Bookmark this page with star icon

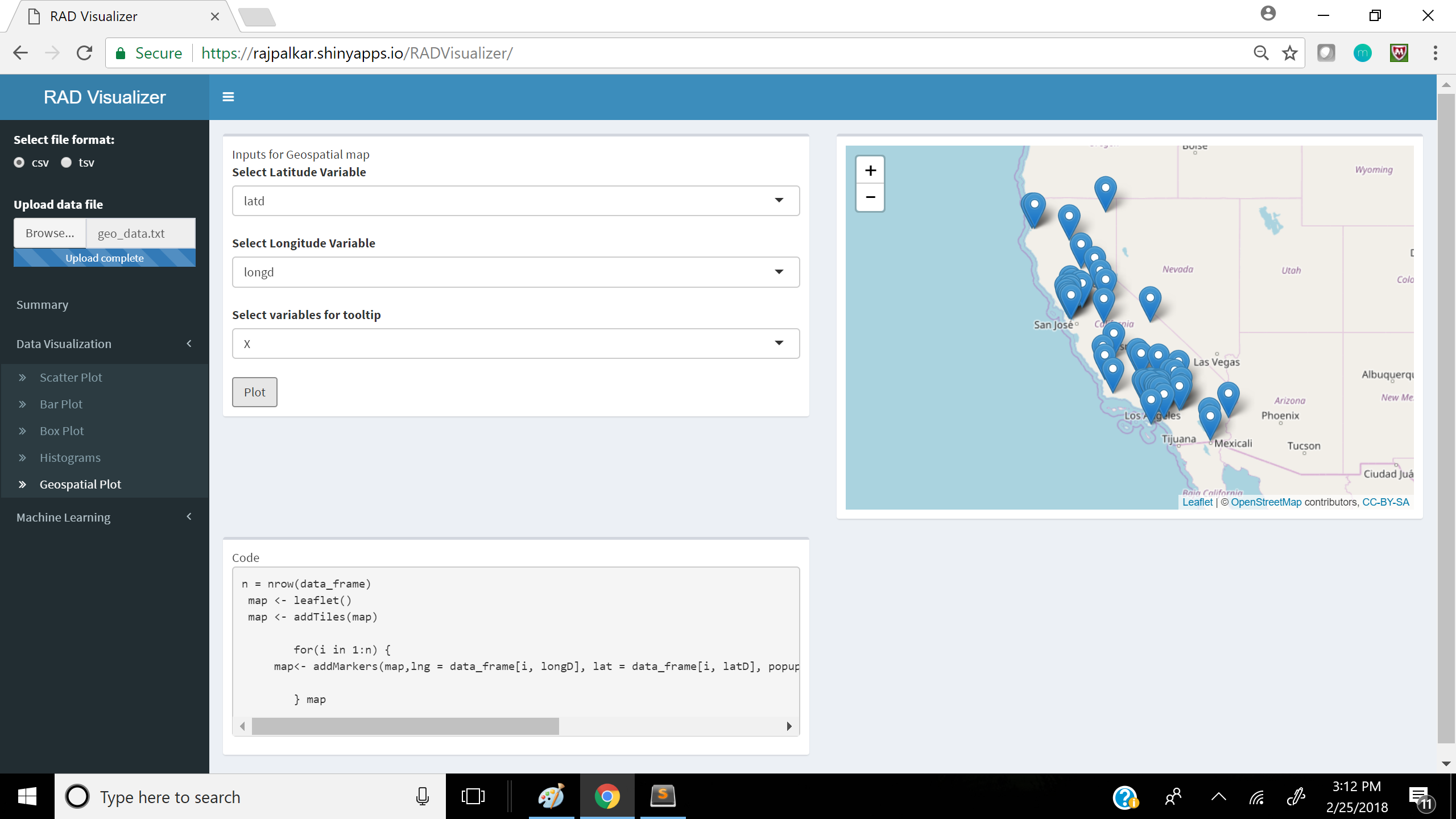(1289, 53)
